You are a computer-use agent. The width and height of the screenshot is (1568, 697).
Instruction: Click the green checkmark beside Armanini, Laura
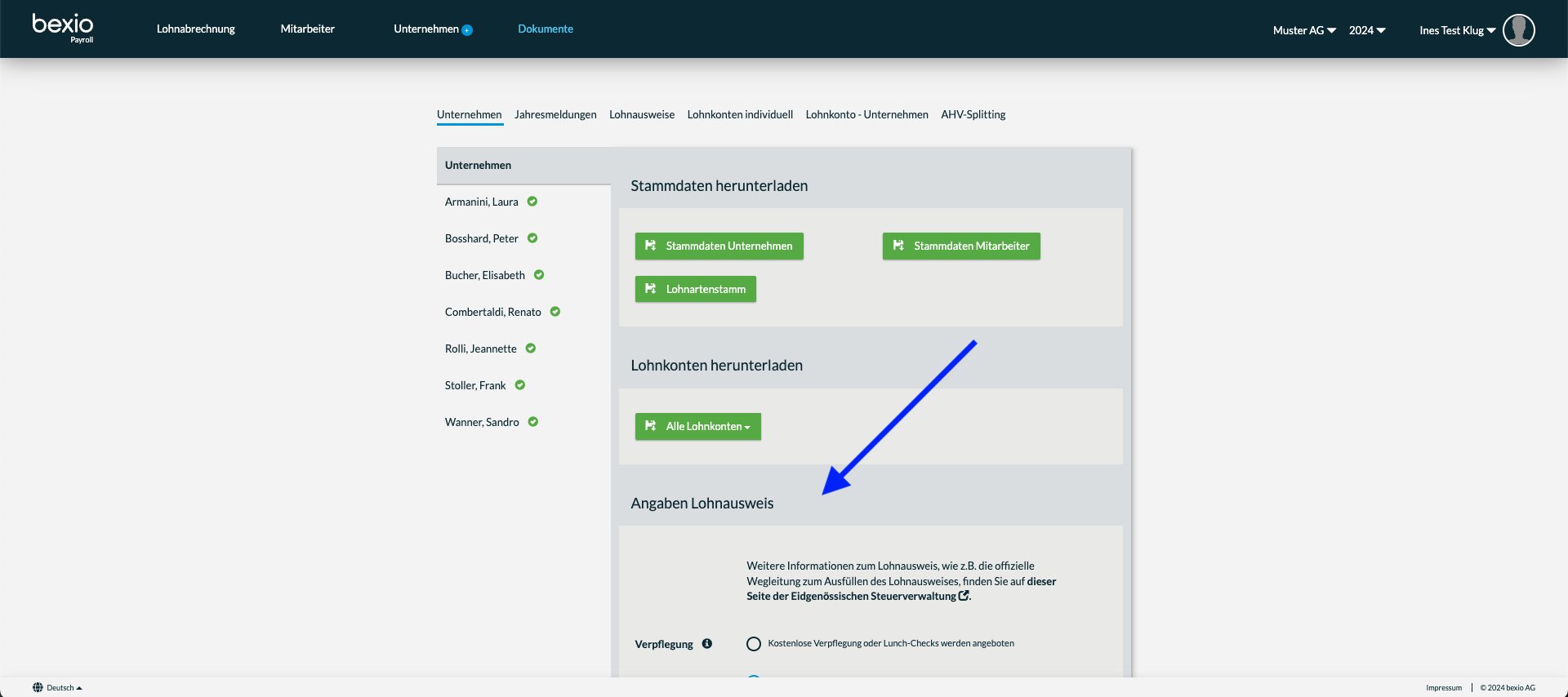point(532,202)
